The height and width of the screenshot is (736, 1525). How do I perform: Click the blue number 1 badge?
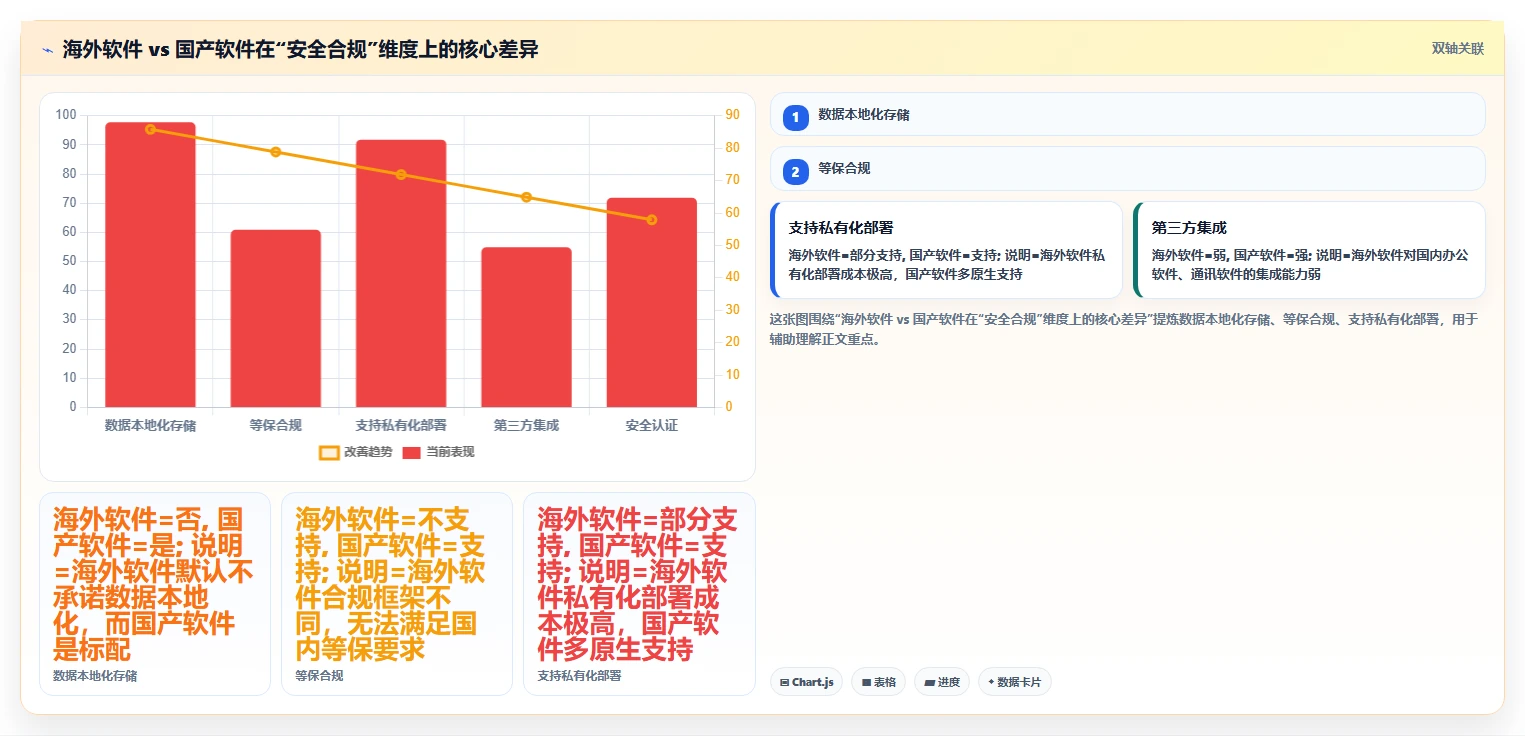pos(795,118)
